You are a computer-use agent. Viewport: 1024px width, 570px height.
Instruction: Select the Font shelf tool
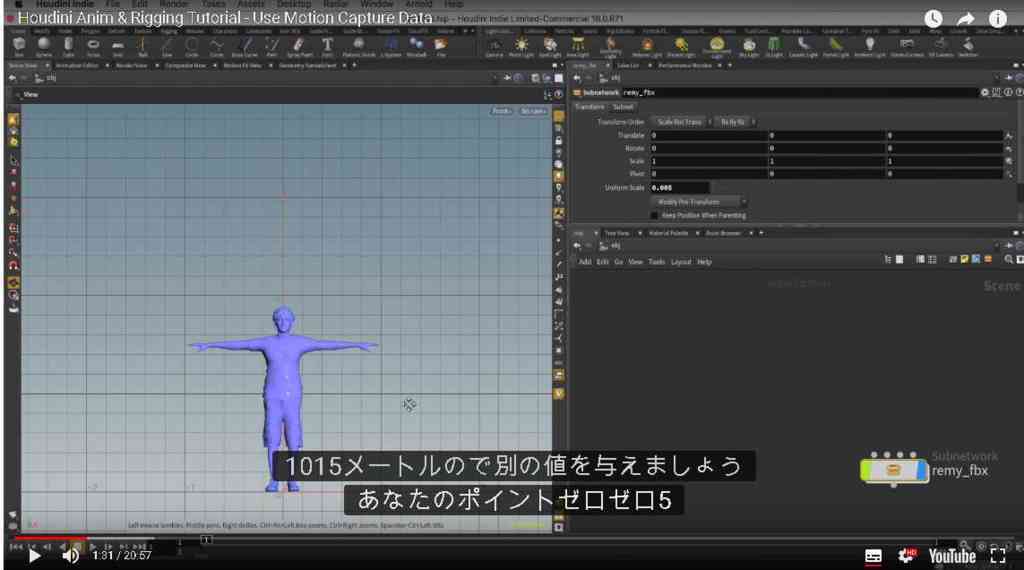point(327,46)
